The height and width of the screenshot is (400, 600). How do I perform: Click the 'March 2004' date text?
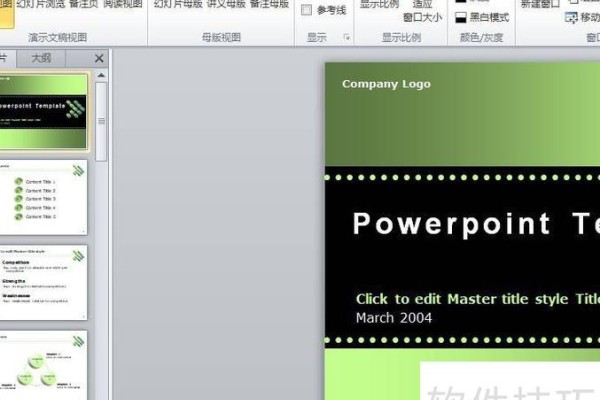(x=394, y=318)
